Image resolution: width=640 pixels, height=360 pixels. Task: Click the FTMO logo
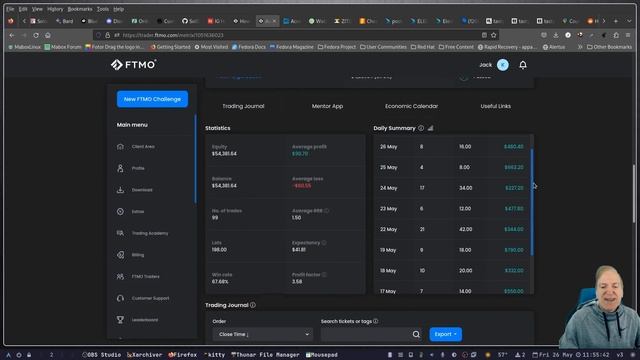click(133, 64)
